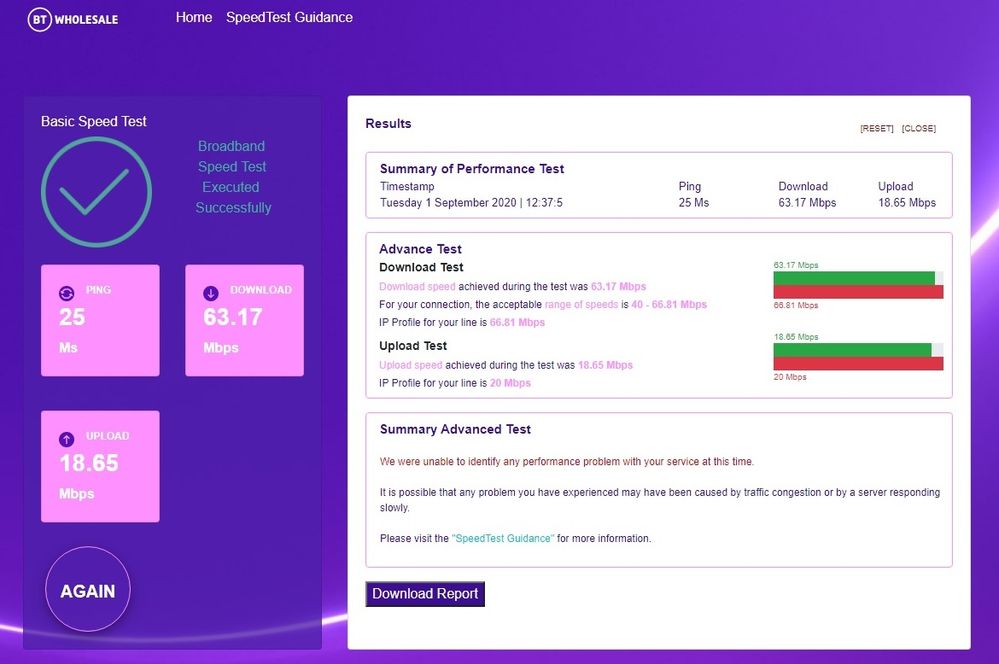
Task: Select the 63.17 Mbps download tile
Action: (x=244, y=320)
